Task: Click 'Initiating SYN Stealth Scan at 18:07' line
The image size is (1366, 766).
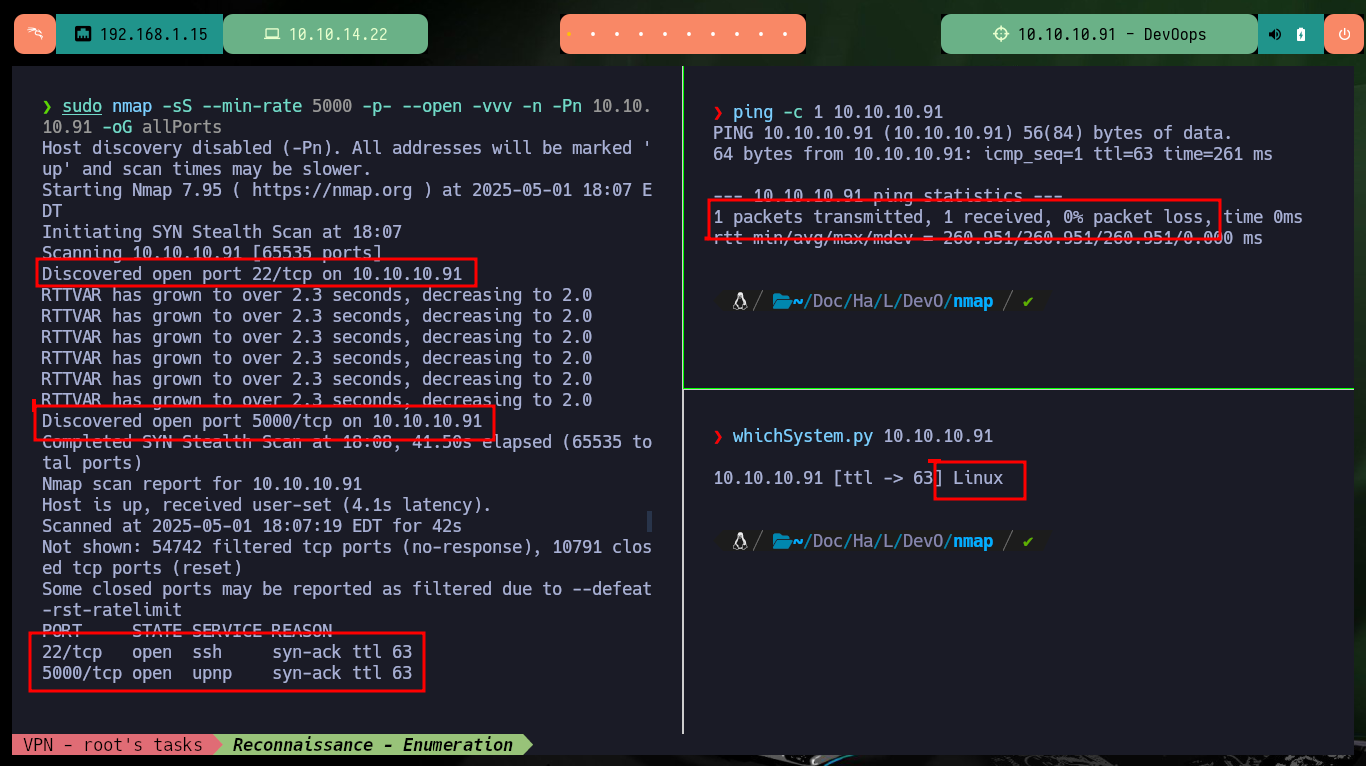Action: coord(222,232)
